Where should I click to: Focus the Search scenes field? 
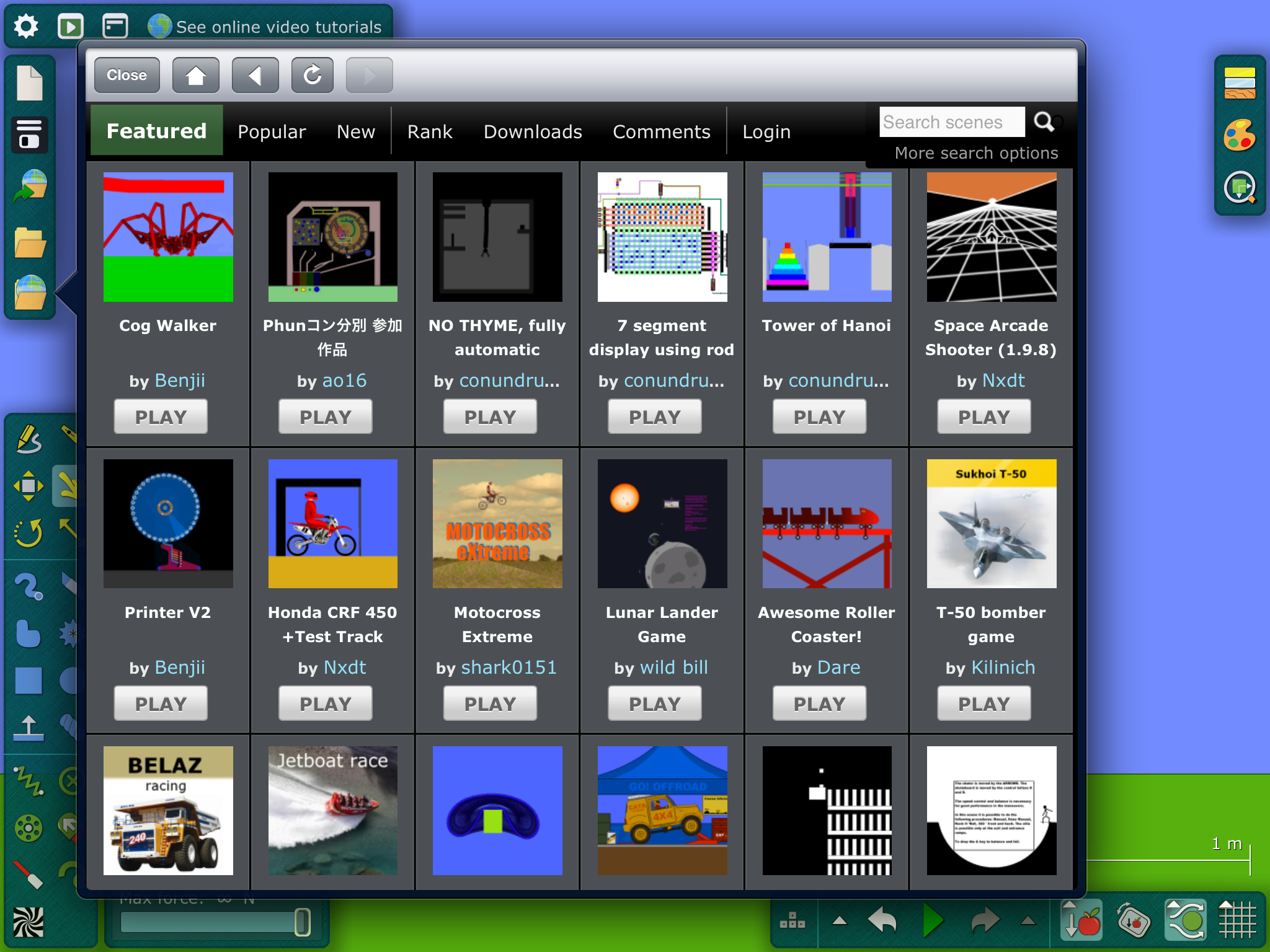tap(952, 121)
